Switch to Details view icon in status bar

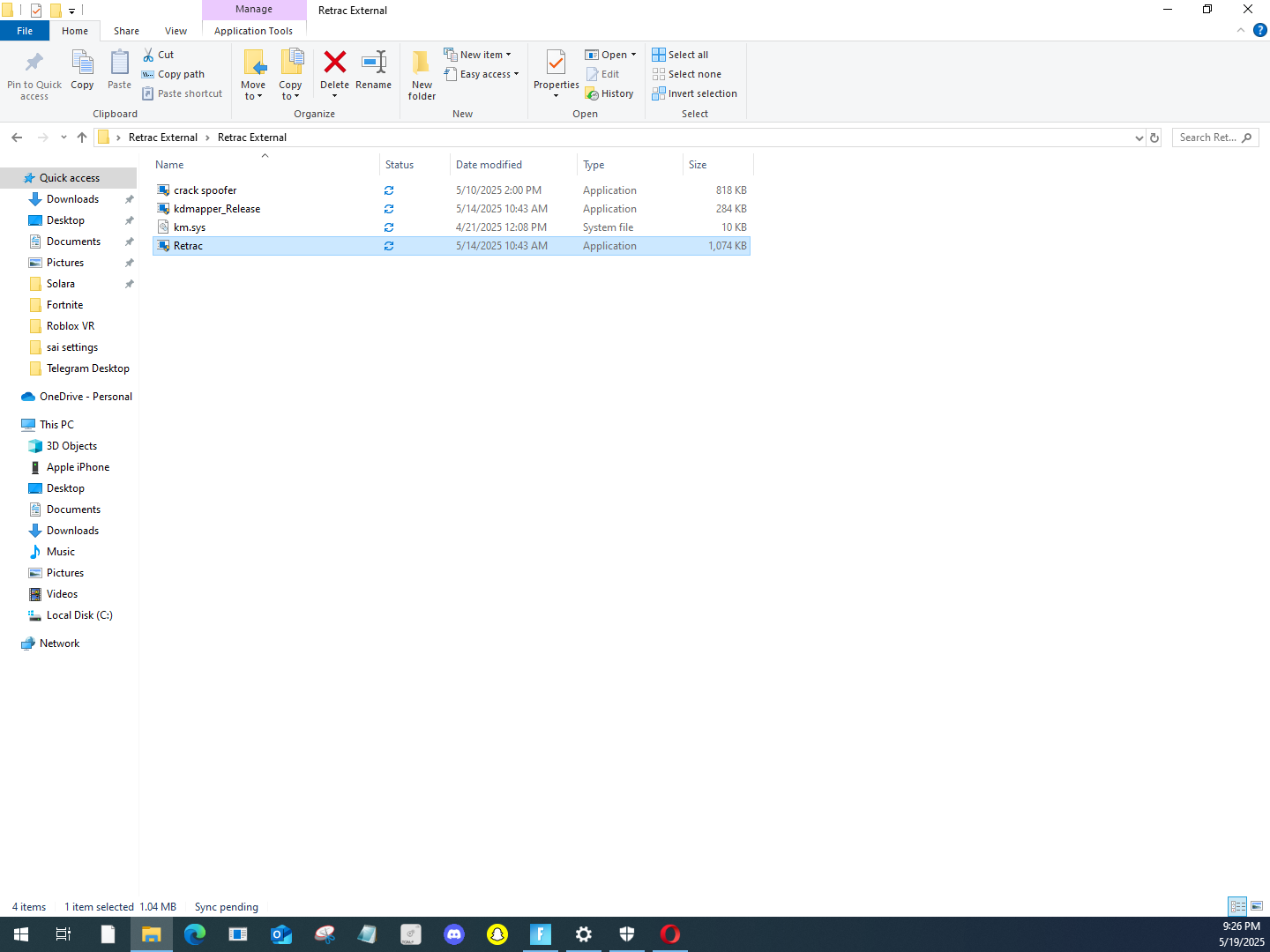tap(1237, 906)
